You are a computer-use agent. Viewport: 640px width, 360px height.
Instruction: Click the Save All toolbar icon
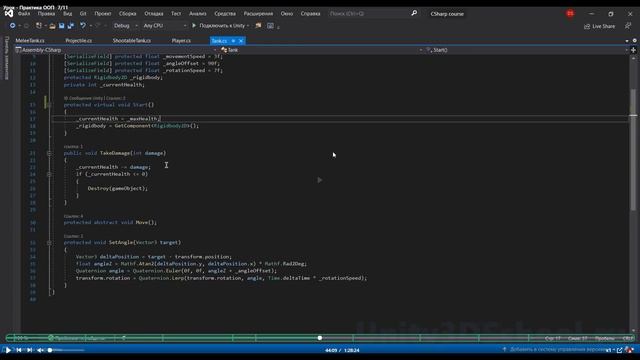pos(71,26)
